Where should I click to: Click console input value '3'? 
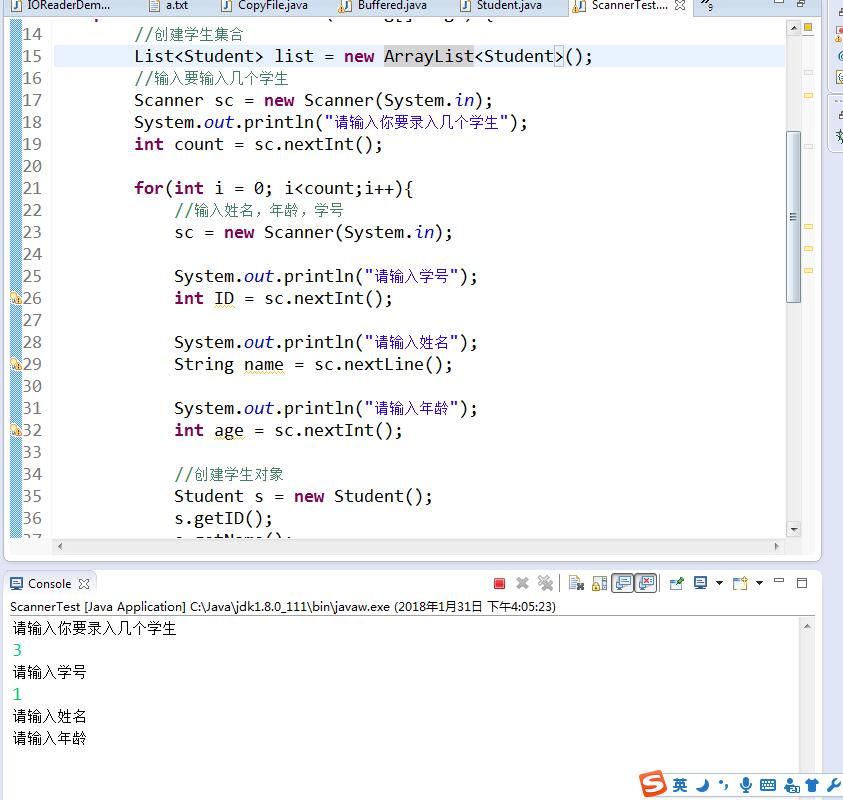(x=17, y=650)
